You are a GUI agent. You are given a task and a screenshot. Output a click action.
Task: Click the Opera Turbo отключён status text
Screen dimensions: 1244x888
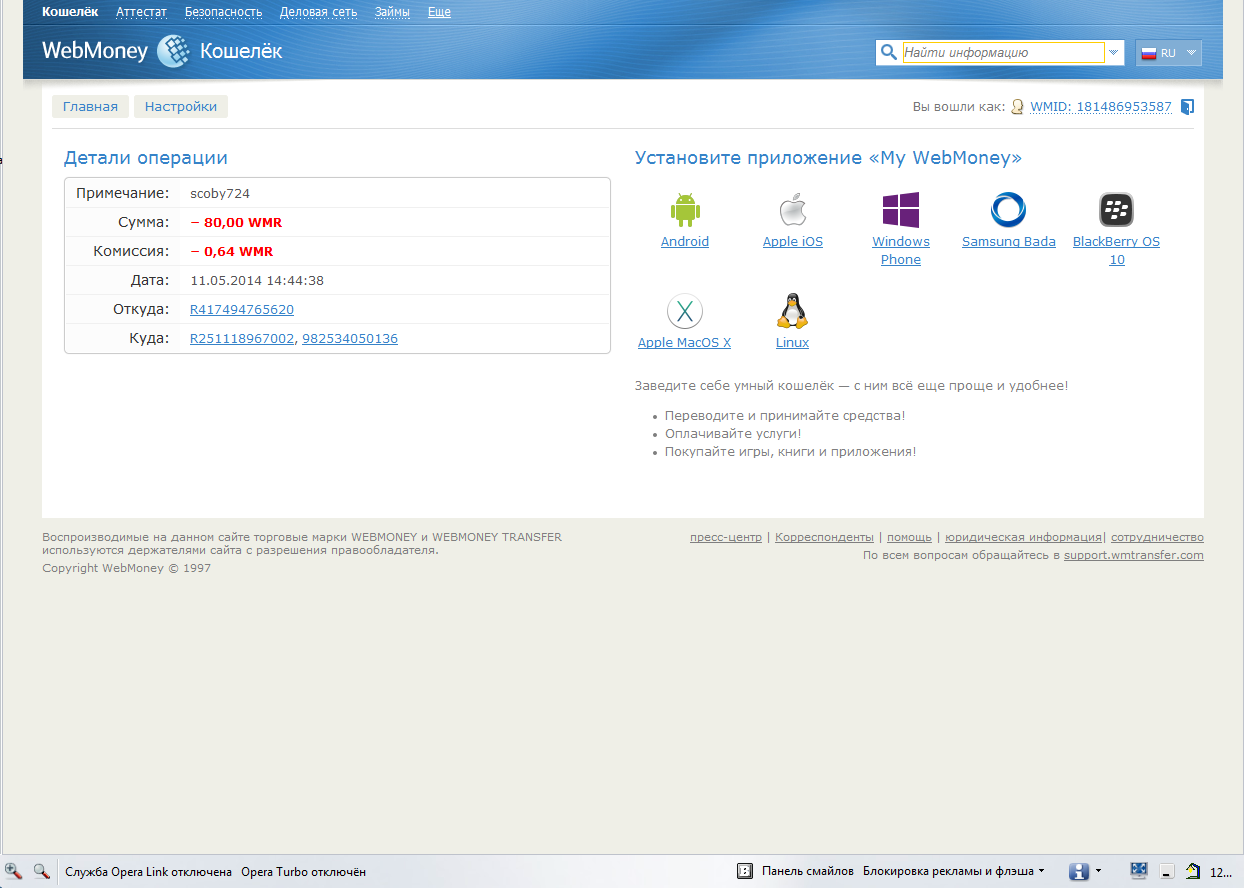304,872
